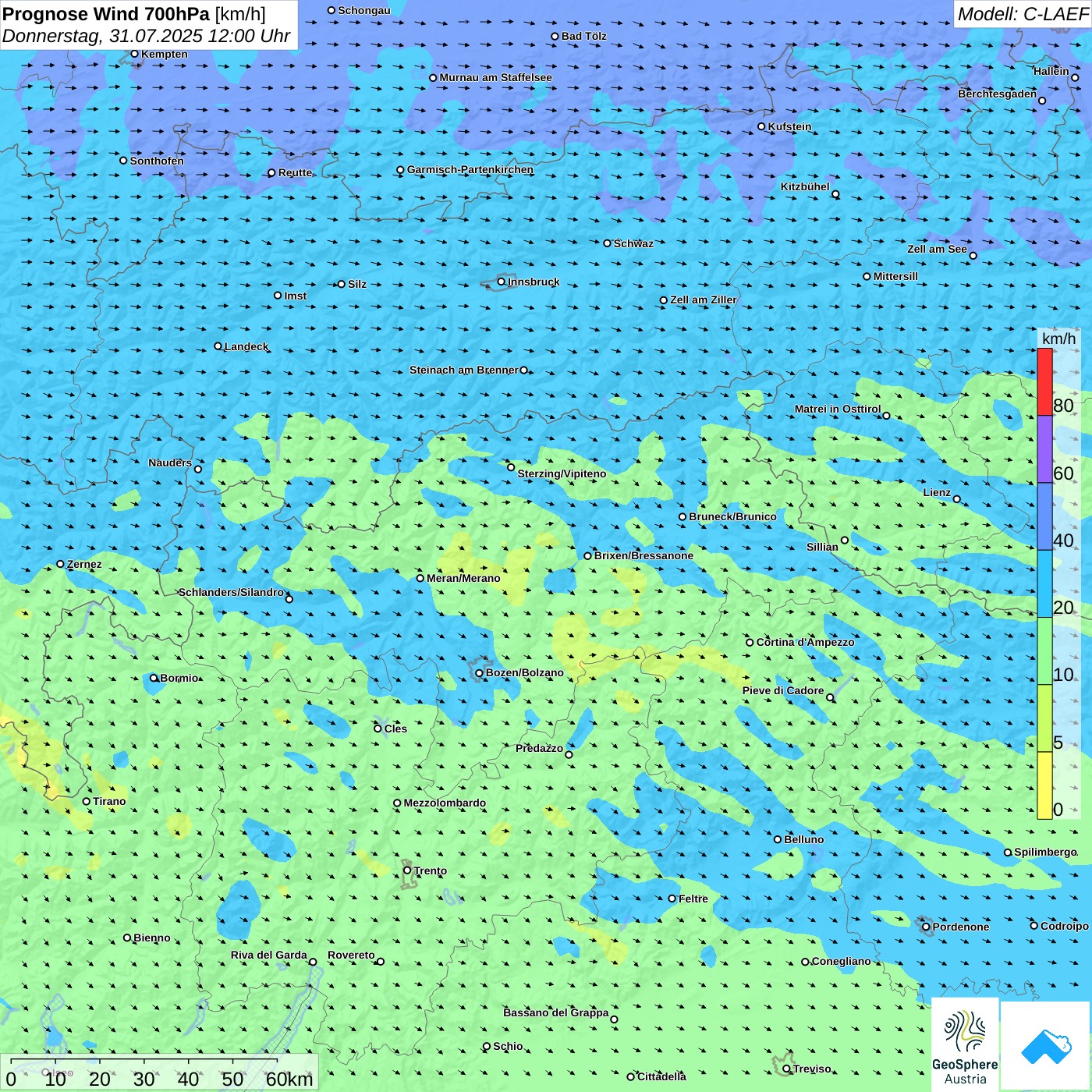Click the Pordenone label
Viewport: 1092px width, 1092px height.
(x=961, y=927)
